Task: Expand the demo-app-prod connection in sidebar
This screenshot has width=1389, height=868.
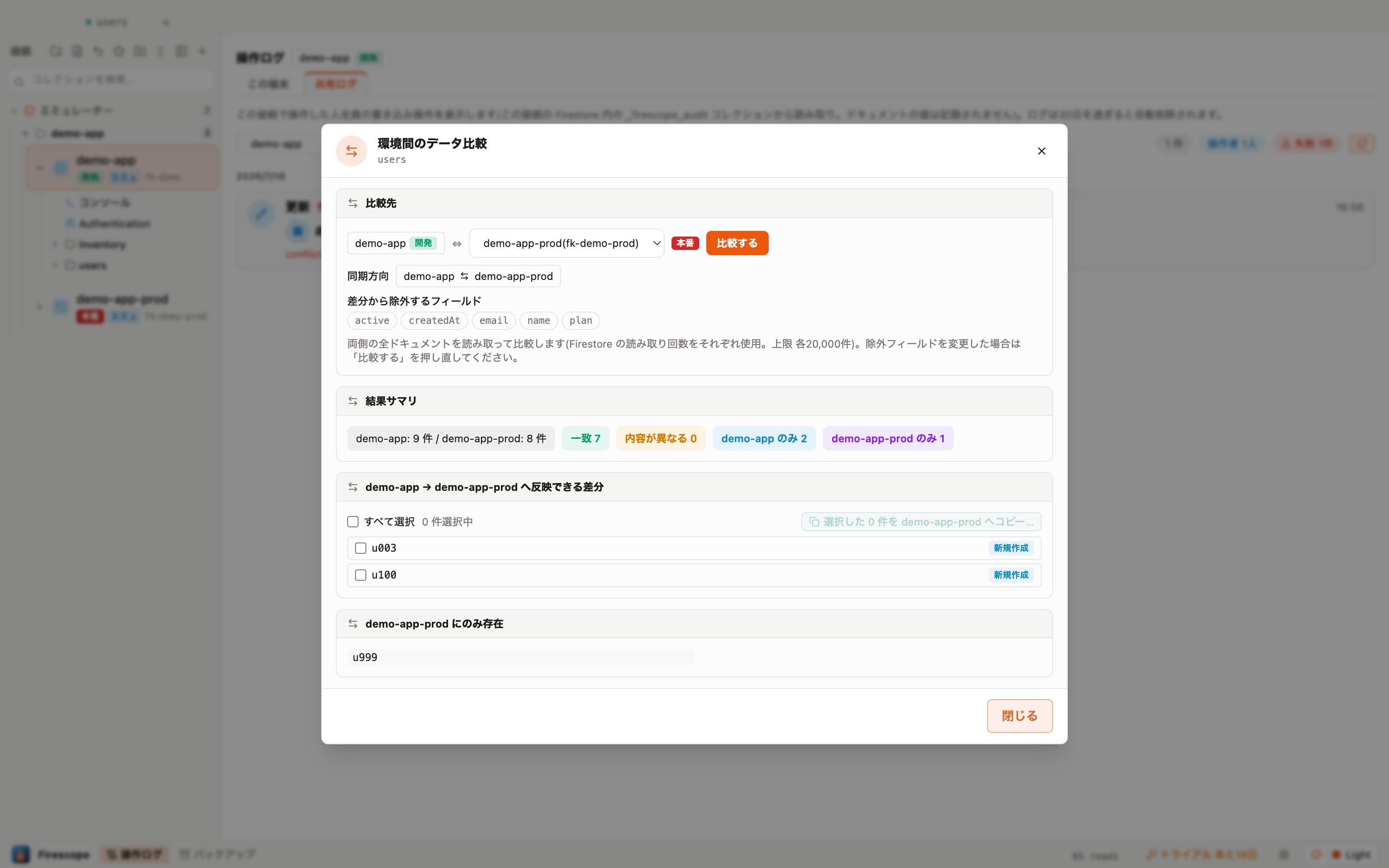Action: (x=39, y=307)
